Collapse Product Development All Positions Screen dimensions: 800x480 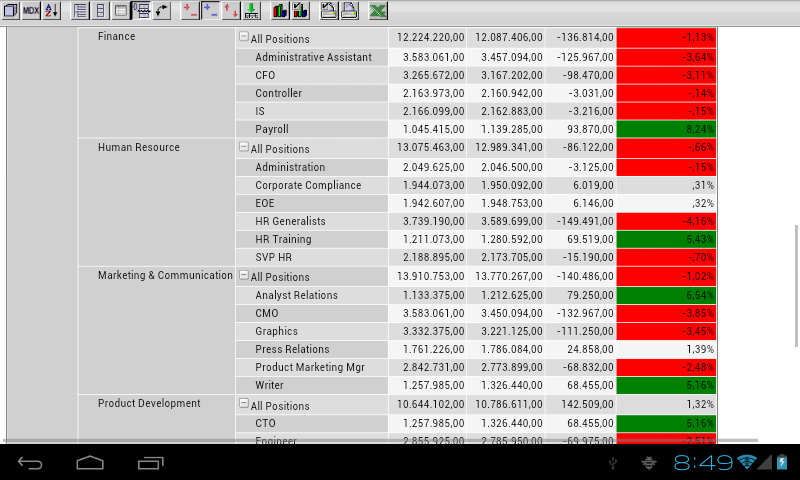pos(244,403)
